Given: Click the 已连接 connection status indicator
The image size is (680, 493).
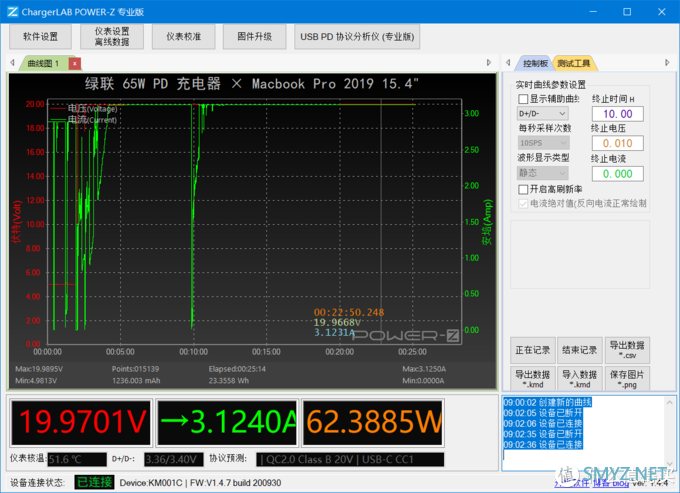Looking at the screenshot, I should pyautogui.click(x=94, y=482).
